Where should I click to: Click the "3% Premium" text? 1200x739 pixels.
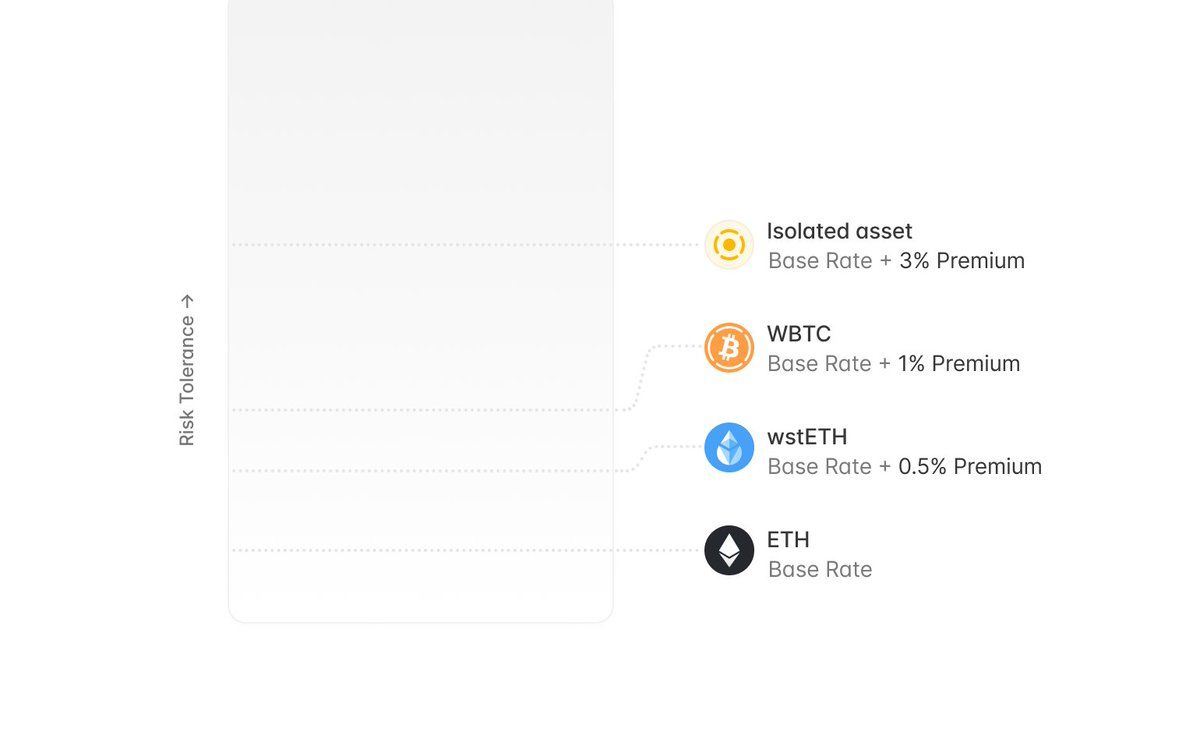tap(961, 261)
